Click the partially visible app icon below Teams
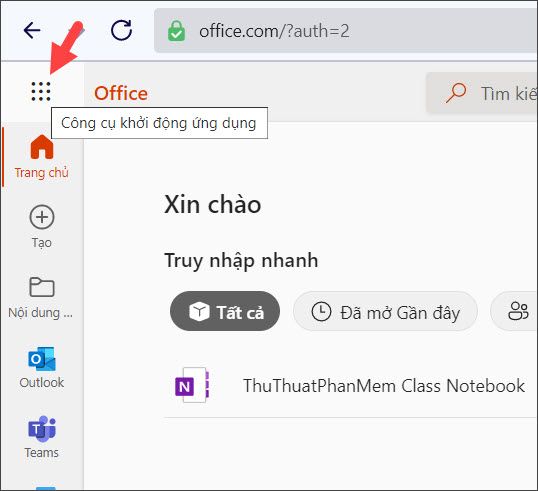Viewport: 538px width, 491px height. click(46, 488)
